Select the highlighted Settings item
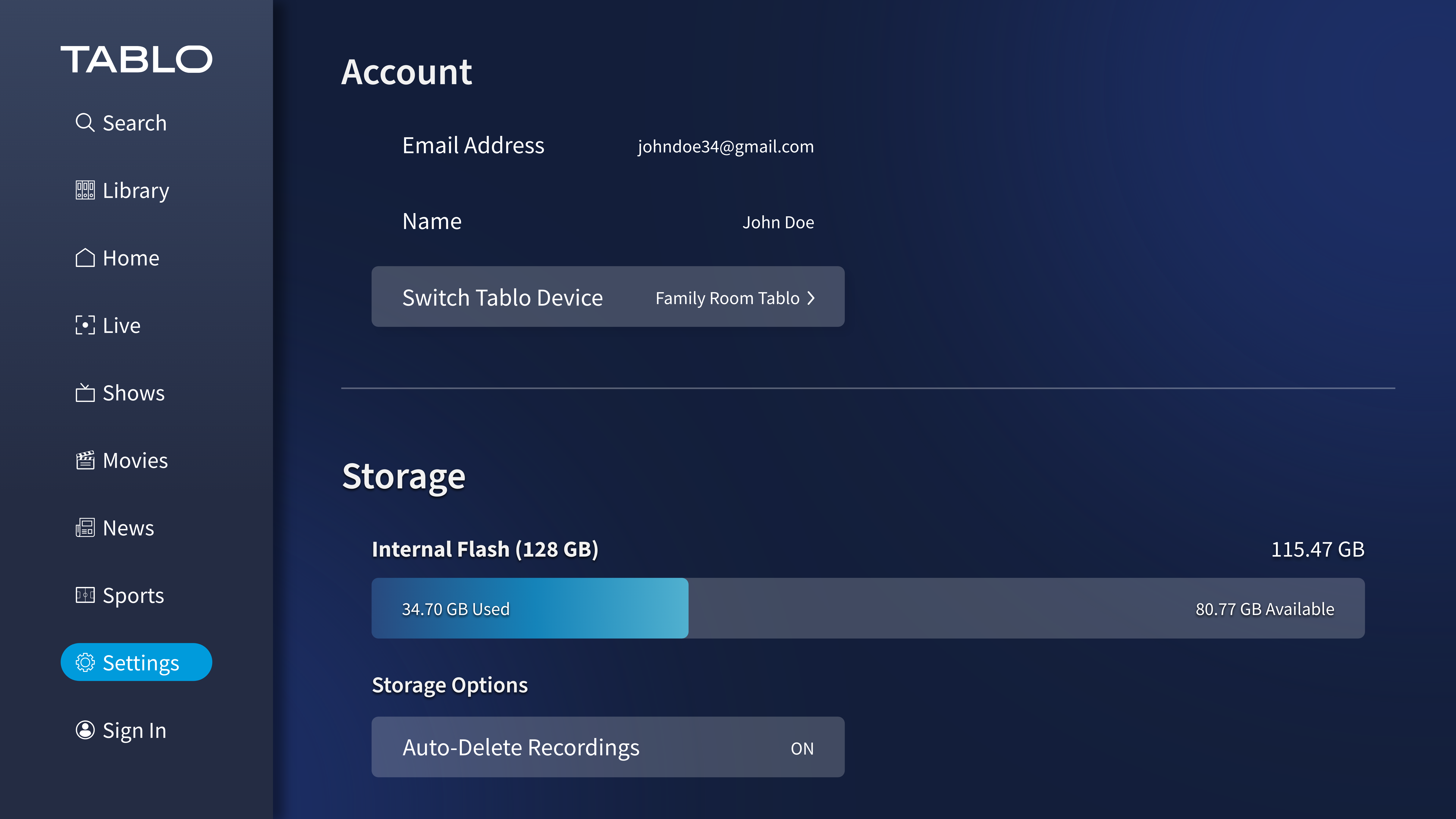This screenshot has height=819, width=1456. click(x=136, y=662)
